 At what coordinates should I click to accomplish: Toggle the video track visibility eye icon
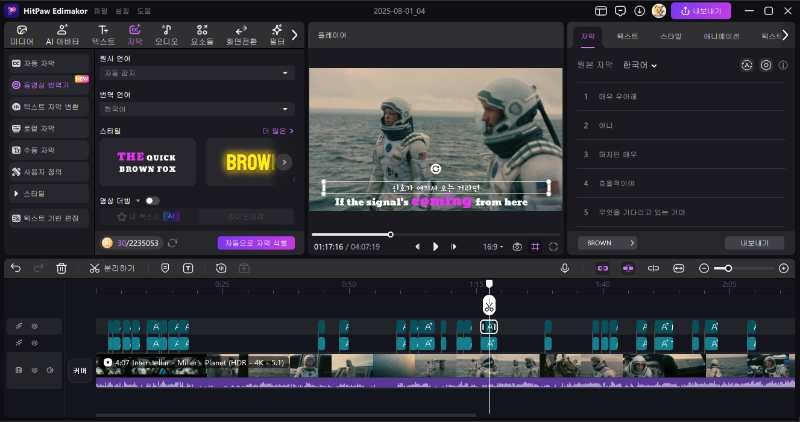coord(35,370)
